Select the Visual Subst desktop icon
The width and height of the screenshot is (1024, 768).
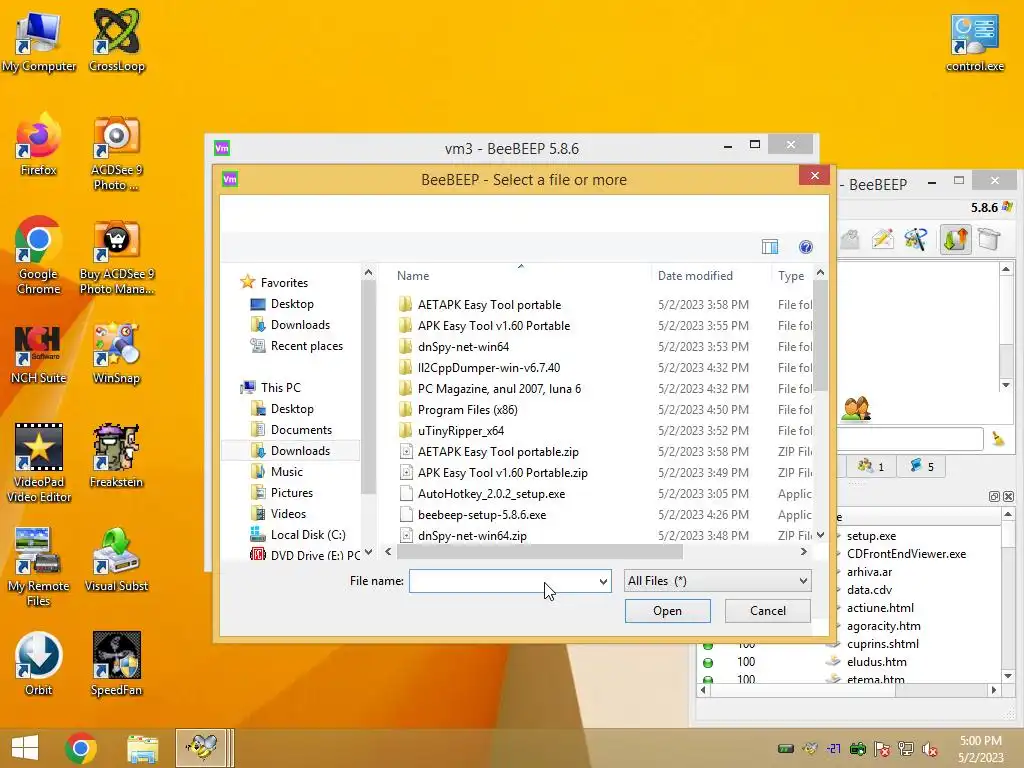point(116,560)
